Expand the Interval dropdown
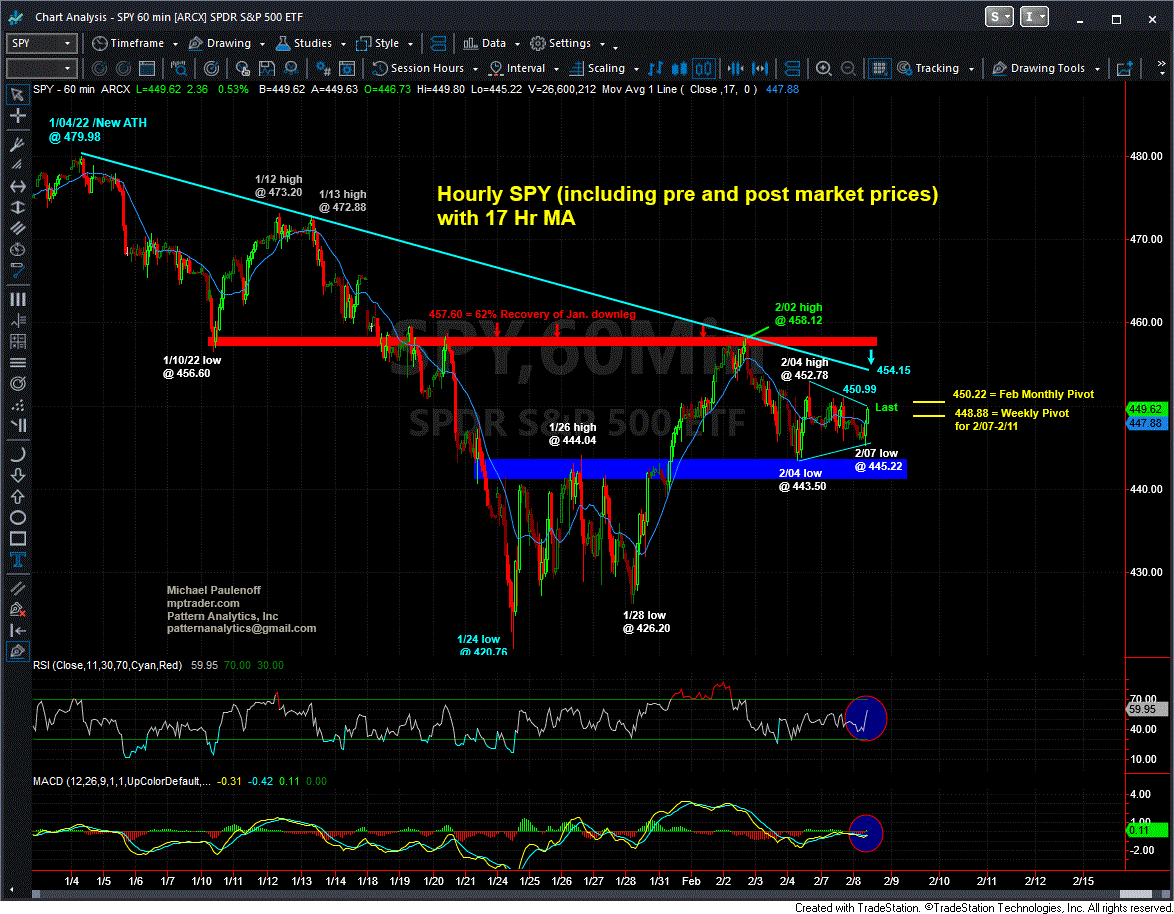 556,69
